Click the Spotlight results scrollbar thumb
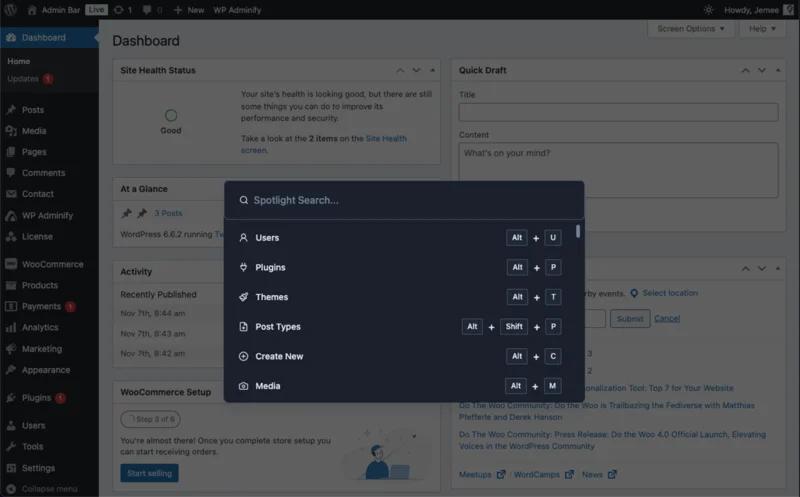Viewport: 800px width, 497px height. (578, 231)
